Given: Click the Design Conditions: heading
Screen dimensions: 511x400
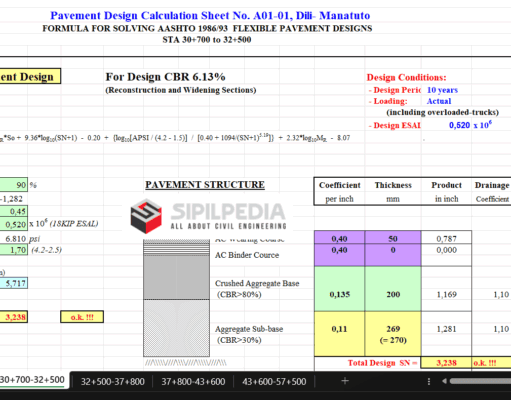Looking at the screenshot, I should [x=406, y=77].
